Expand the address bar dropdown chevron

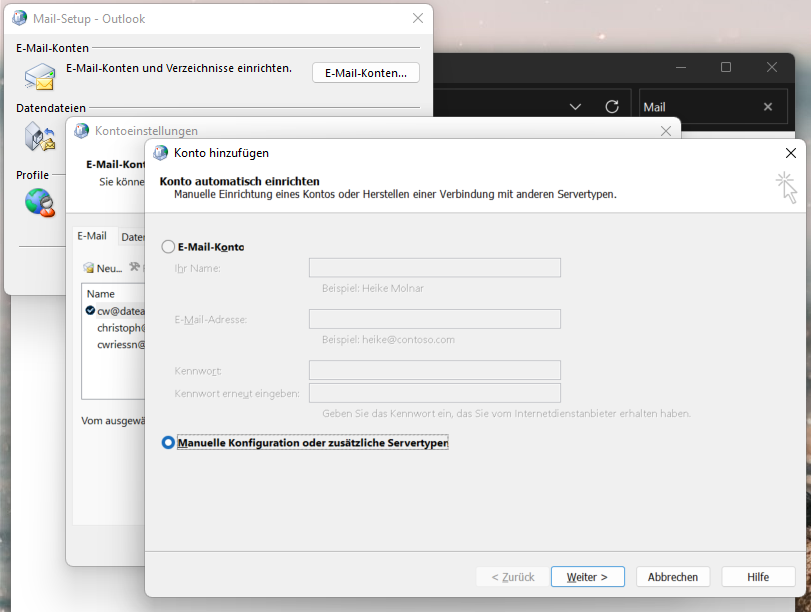point(575,107)
